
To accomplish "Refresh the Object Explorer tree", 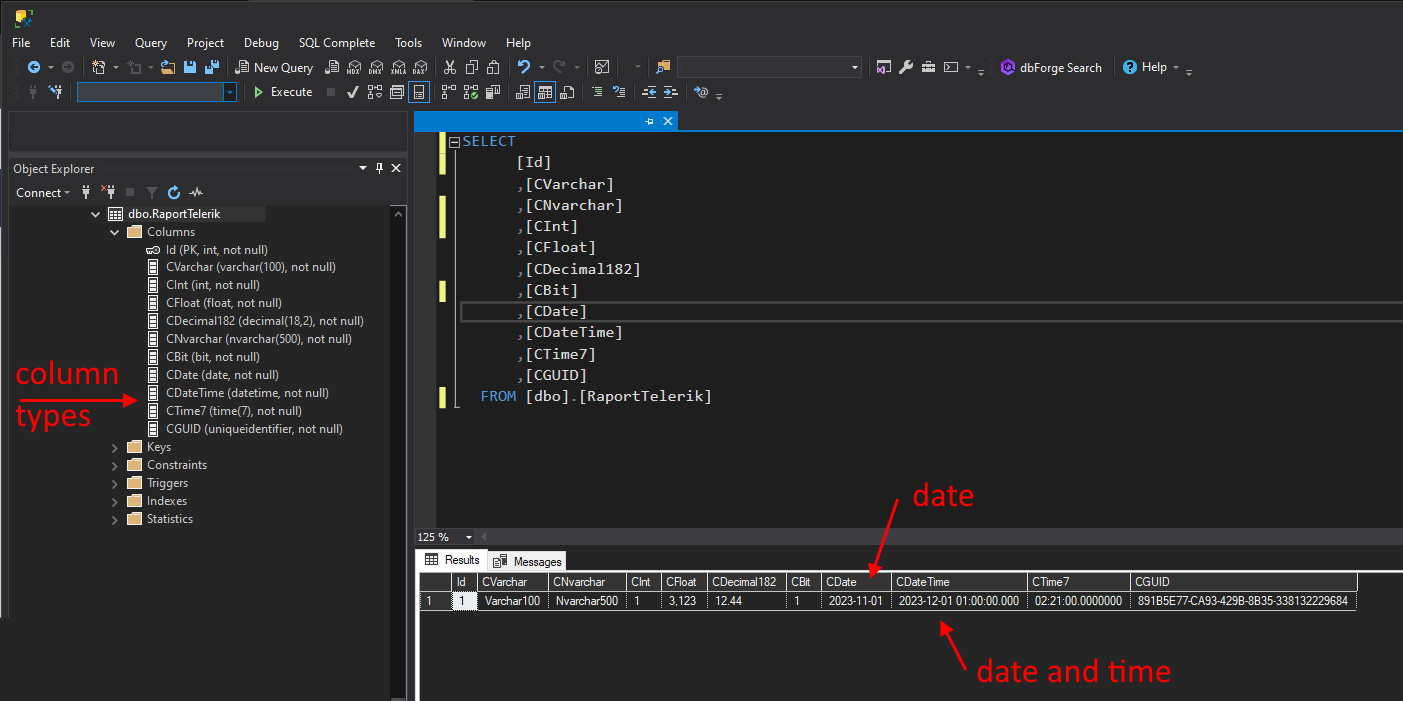I will coord(174,192).
